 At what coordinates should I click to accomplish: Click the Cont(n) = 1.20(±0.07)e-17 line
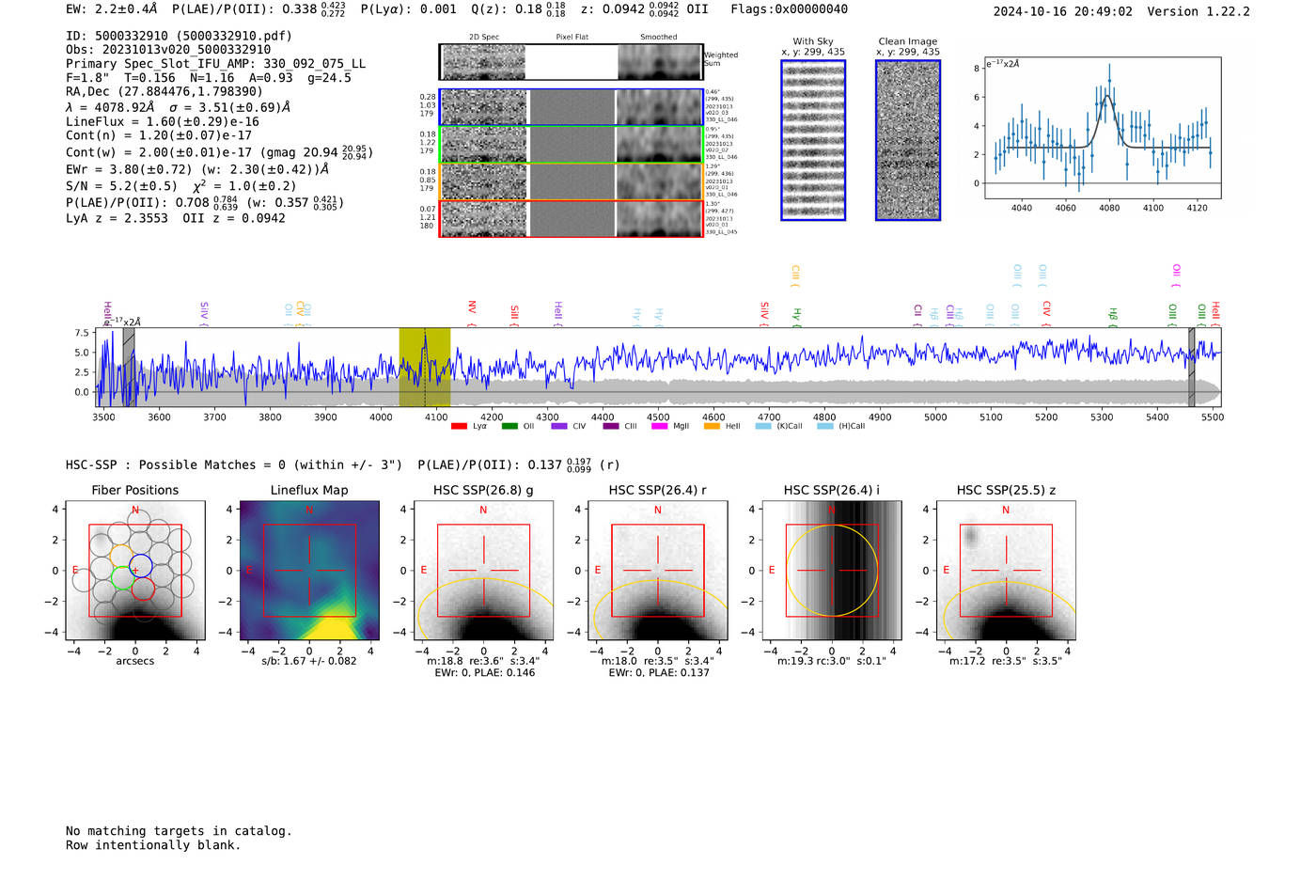click(159, 135)
